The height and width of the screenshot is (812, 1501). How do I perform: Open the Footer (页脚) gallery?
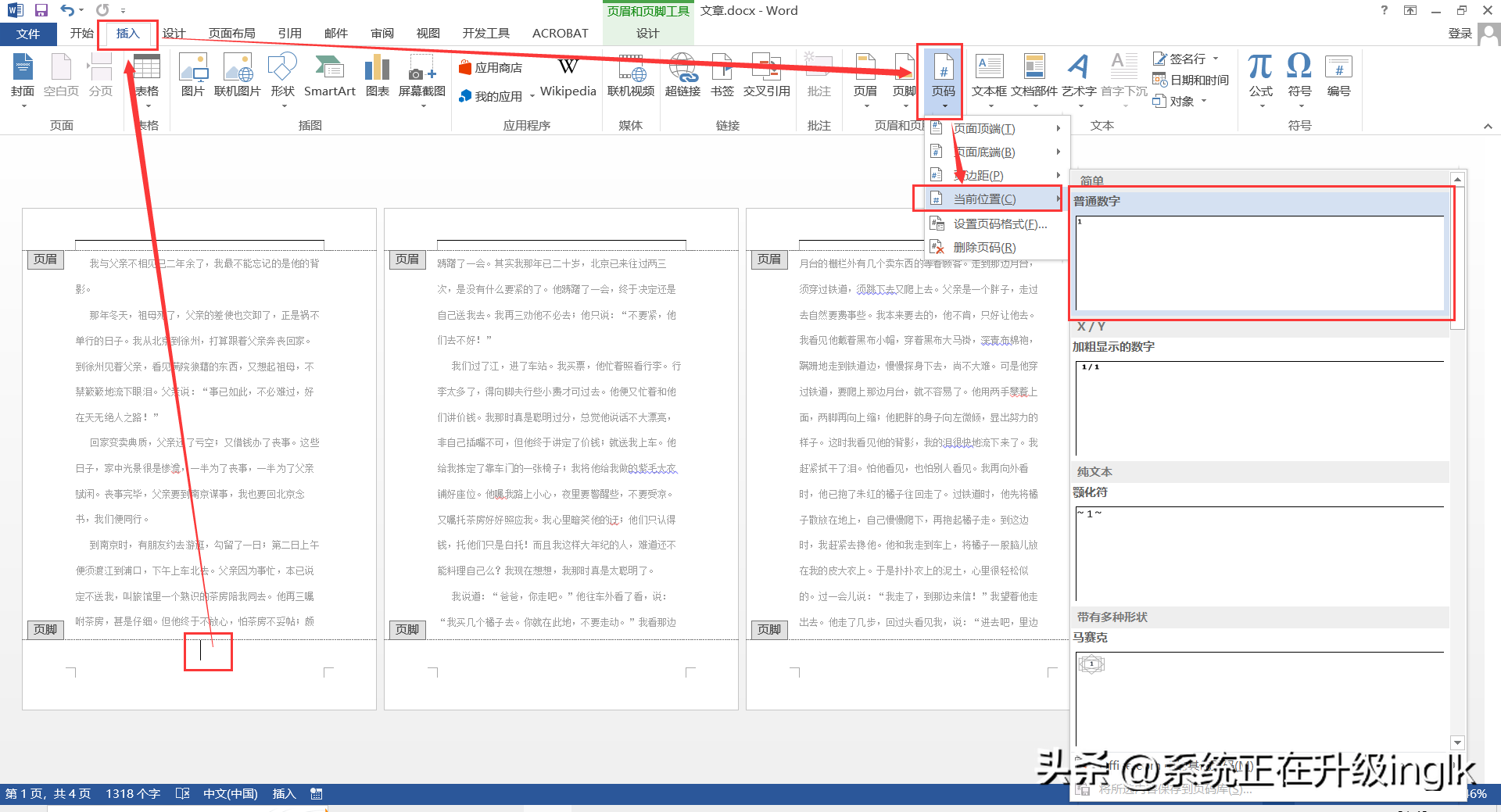coord(904,80)
